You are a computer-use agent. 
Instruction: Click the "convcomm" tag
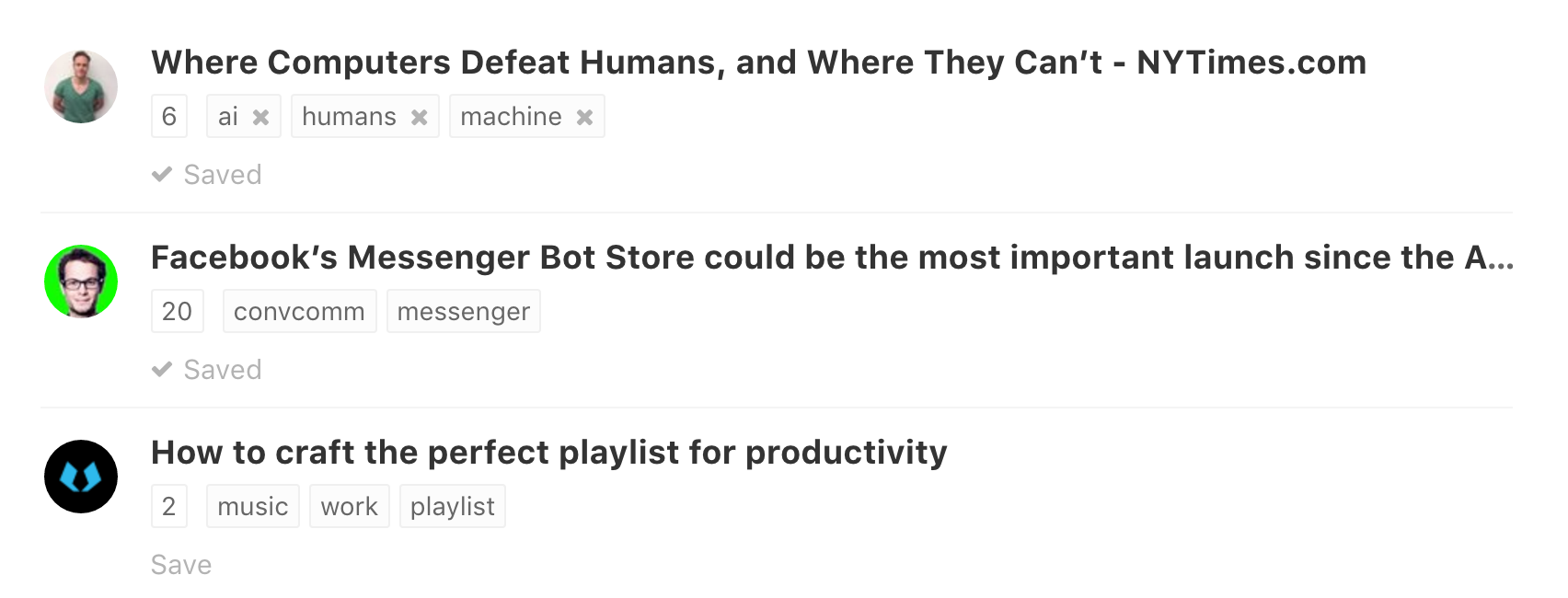point(299,312)
